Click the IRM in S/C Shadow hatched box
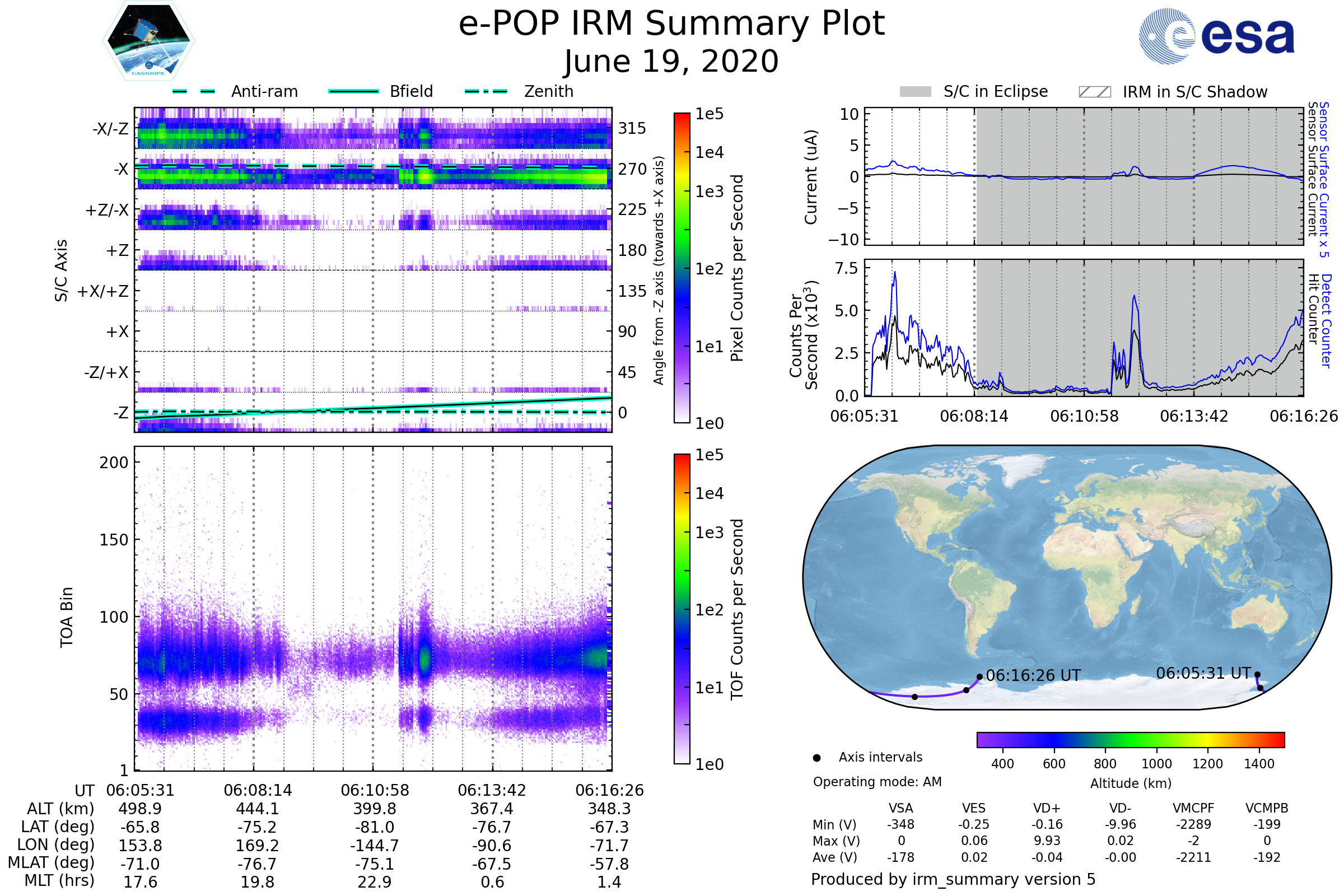Viewport: 1344px width, 896px height. click(x=1094, y=92)
